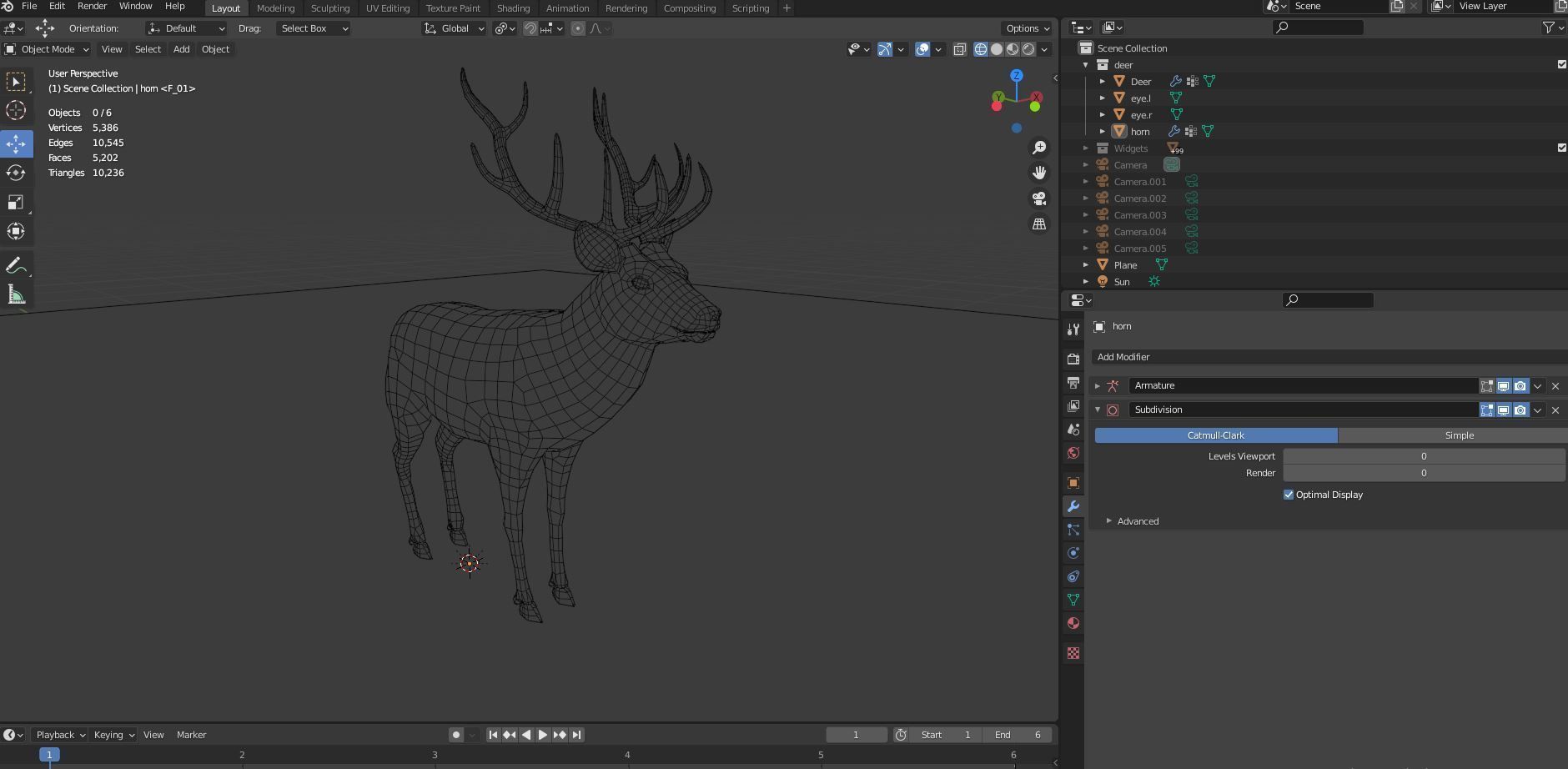
Task: Open the Keying dropdown in timeline
Action: [113, 735]
